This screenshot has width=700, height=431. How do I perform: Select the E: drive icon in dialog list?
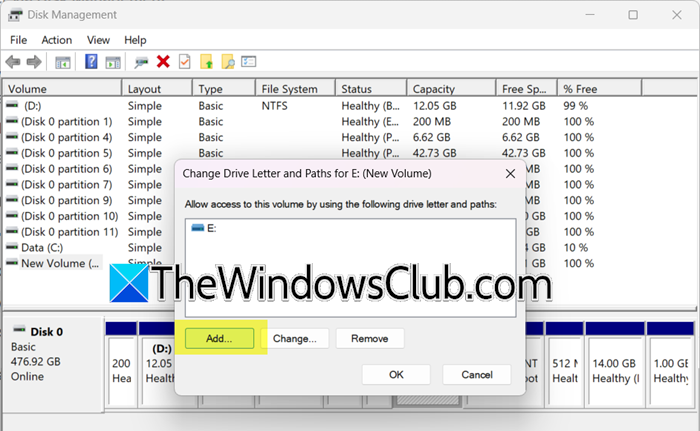point(197,228)
